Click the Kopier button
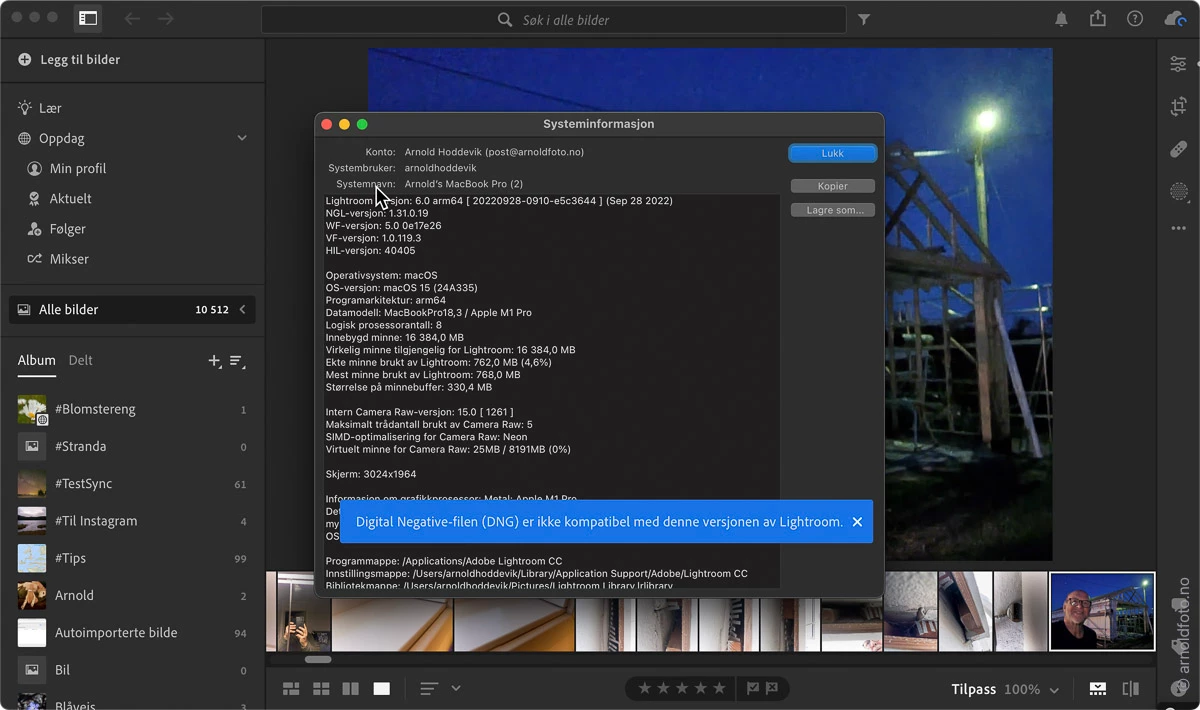The image size is (1200, 710). 832,186
